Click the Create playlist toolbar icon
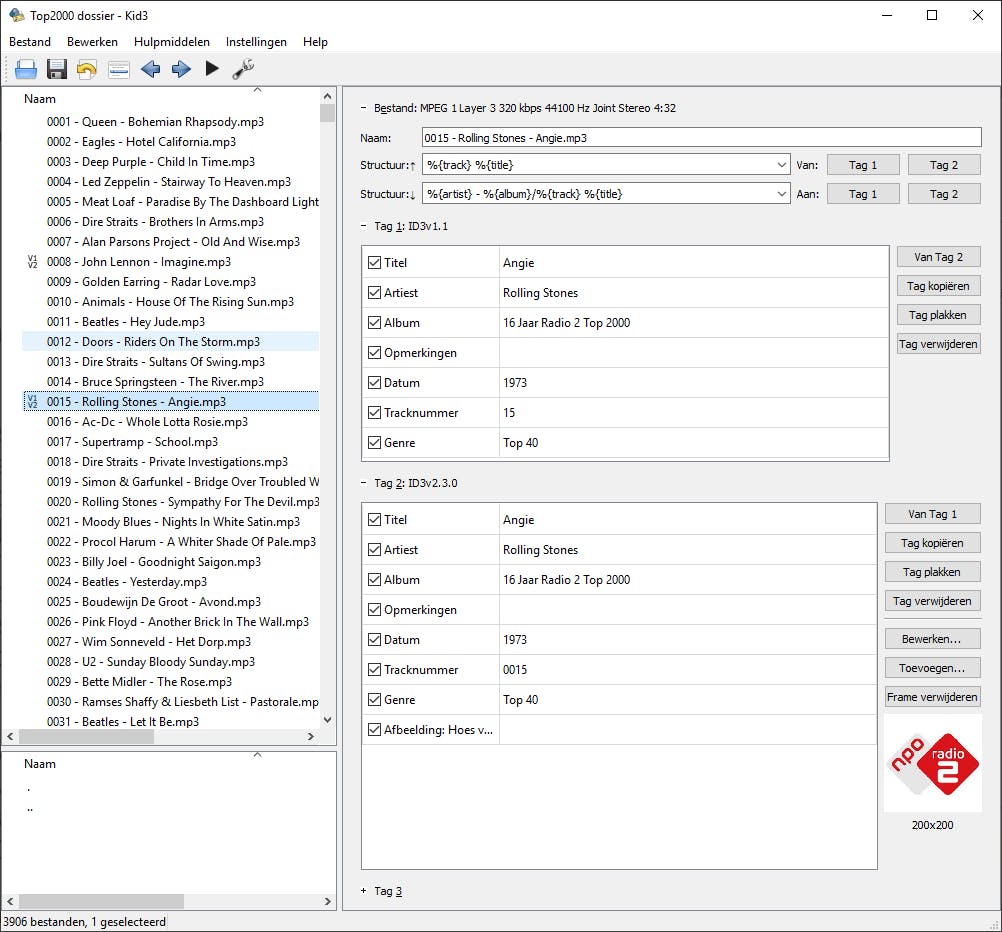This screenshot has height=932, width=1002. 119,69
